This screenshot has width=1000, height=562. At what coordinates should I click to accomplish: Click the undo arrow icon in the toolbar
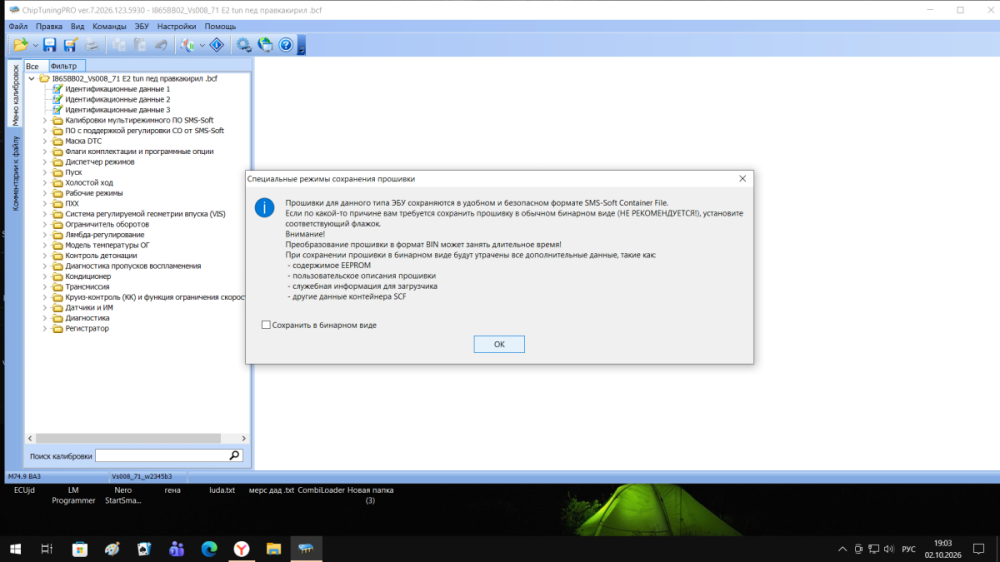(x=161, y=45)
